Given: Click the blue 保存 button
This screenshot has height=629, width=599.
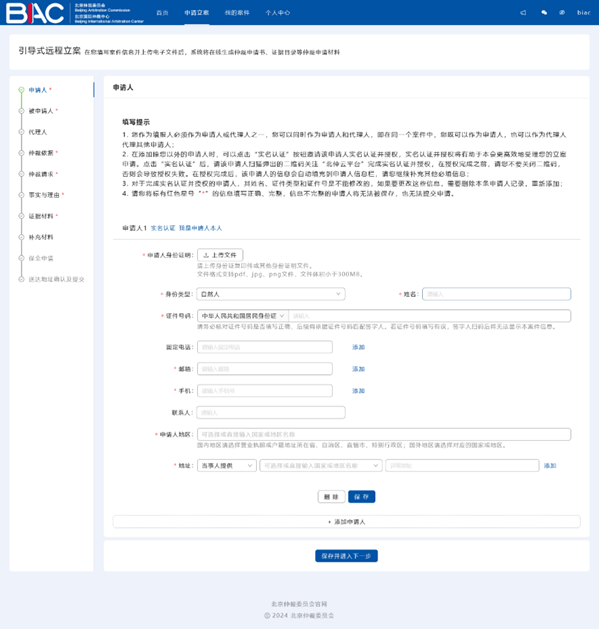Looking at the screenshot, I should click(361, 497).
